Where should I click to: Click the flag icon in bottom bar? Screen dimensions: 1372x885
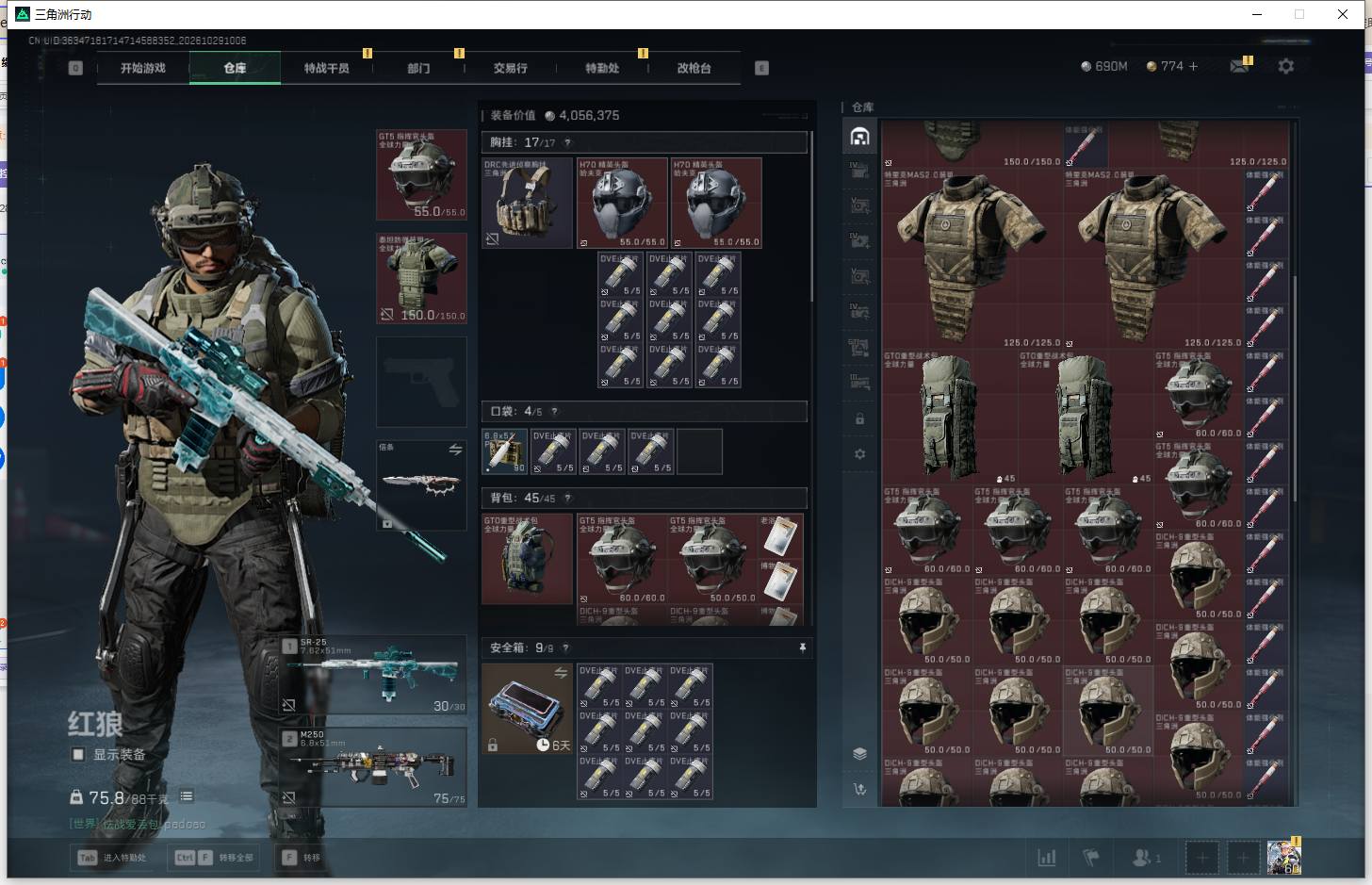pos(1091,857)
